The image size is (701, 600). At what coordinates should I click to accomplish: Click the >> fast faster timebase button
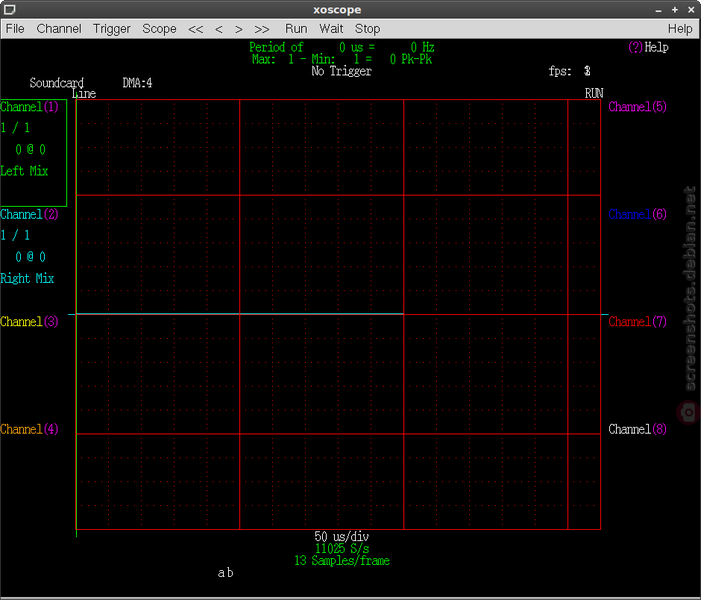(x=262, y=29)
